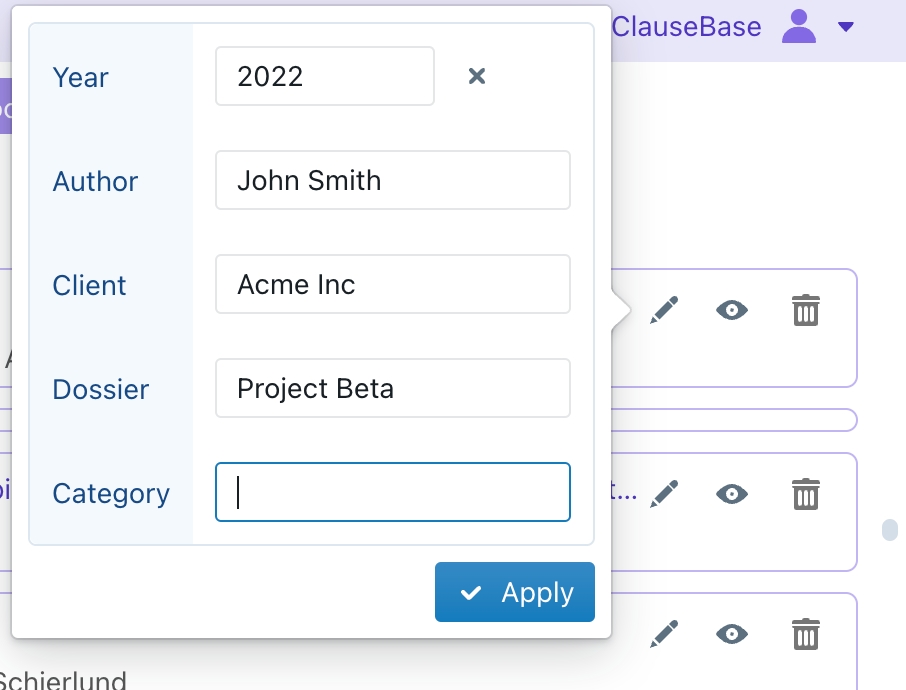The image size is (906, 690).
Task: Edit the Client field with Acme Inc
Action: [x=393, y=284]
